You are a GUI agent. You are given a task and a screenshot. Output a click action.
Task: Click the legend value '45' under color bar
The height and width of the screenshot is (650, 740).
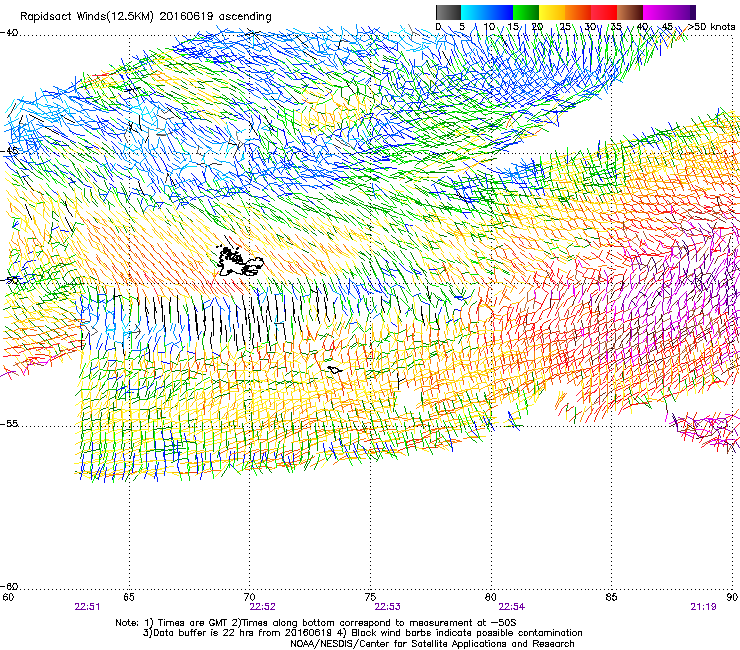pos(667,26)
